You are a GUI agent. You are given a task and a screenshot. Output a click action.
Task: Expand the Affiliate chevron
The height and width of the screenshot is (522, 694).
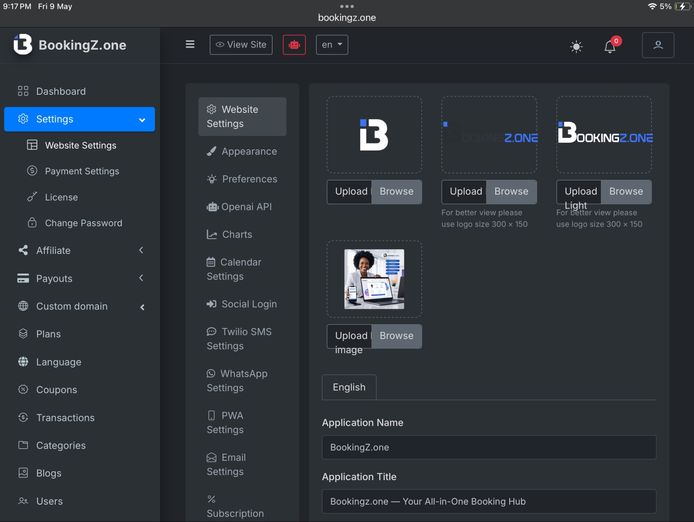point(141,250)
